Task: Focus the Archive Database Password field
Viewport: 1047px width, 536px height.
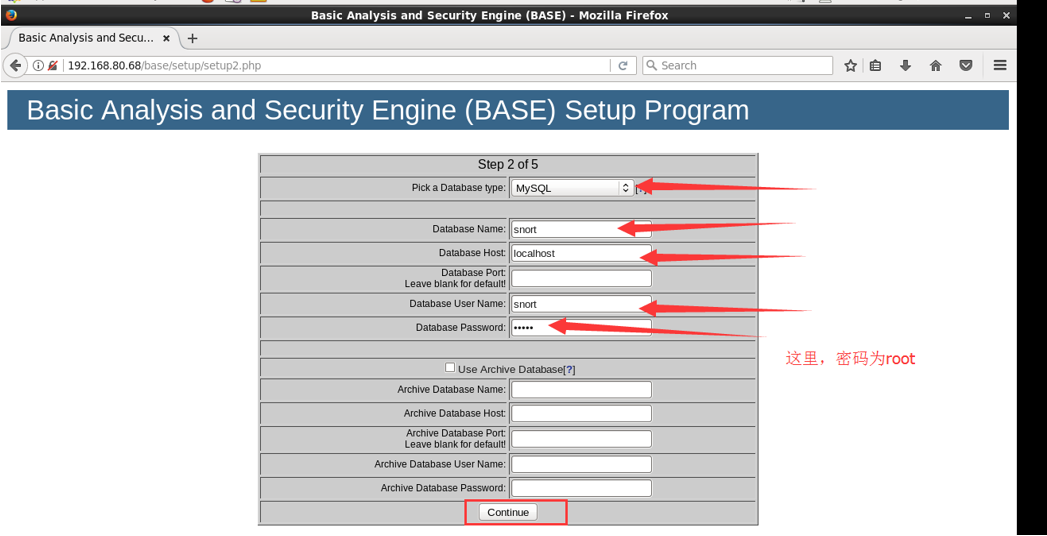Action: 581,488
